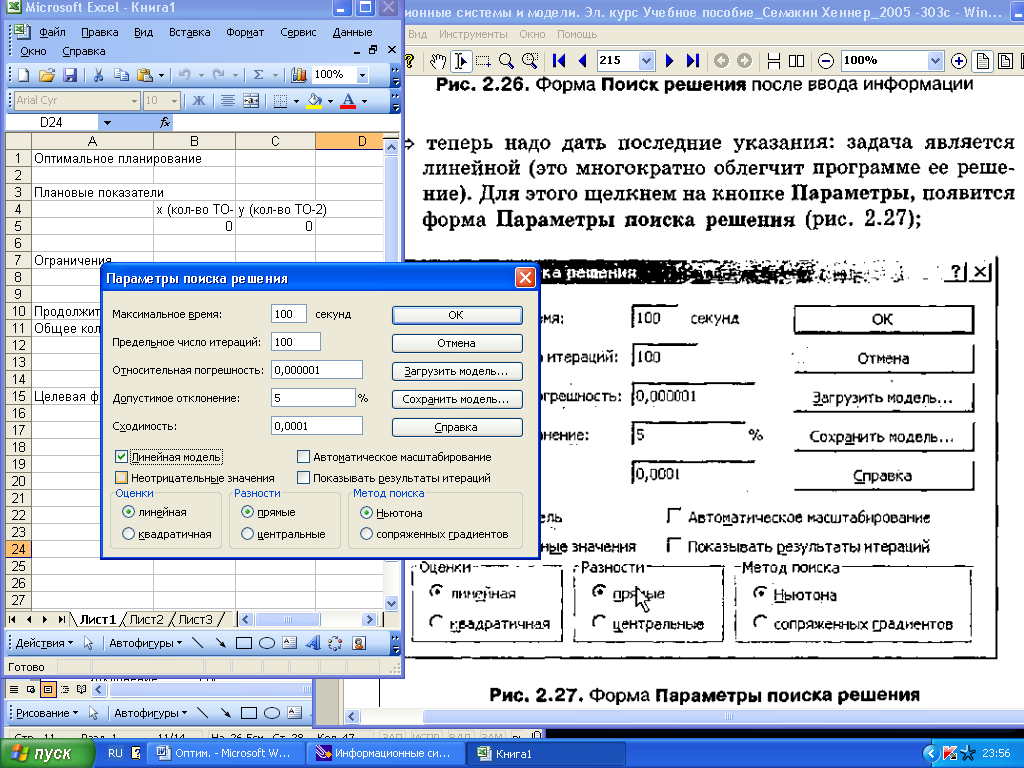Open the Вставка menu
Image resolution: width=1024 pixels, height=768 pixels.
[x=189, y=32]
